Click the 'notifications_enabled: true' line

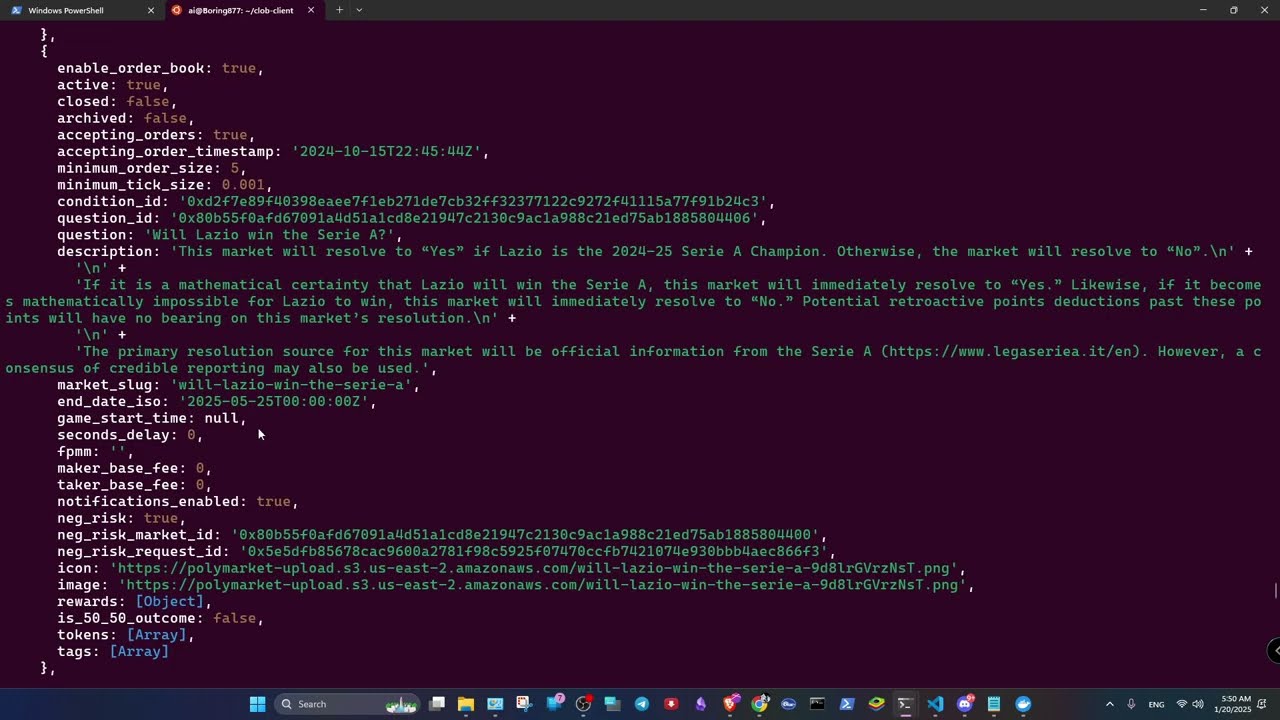click(177, 502)
